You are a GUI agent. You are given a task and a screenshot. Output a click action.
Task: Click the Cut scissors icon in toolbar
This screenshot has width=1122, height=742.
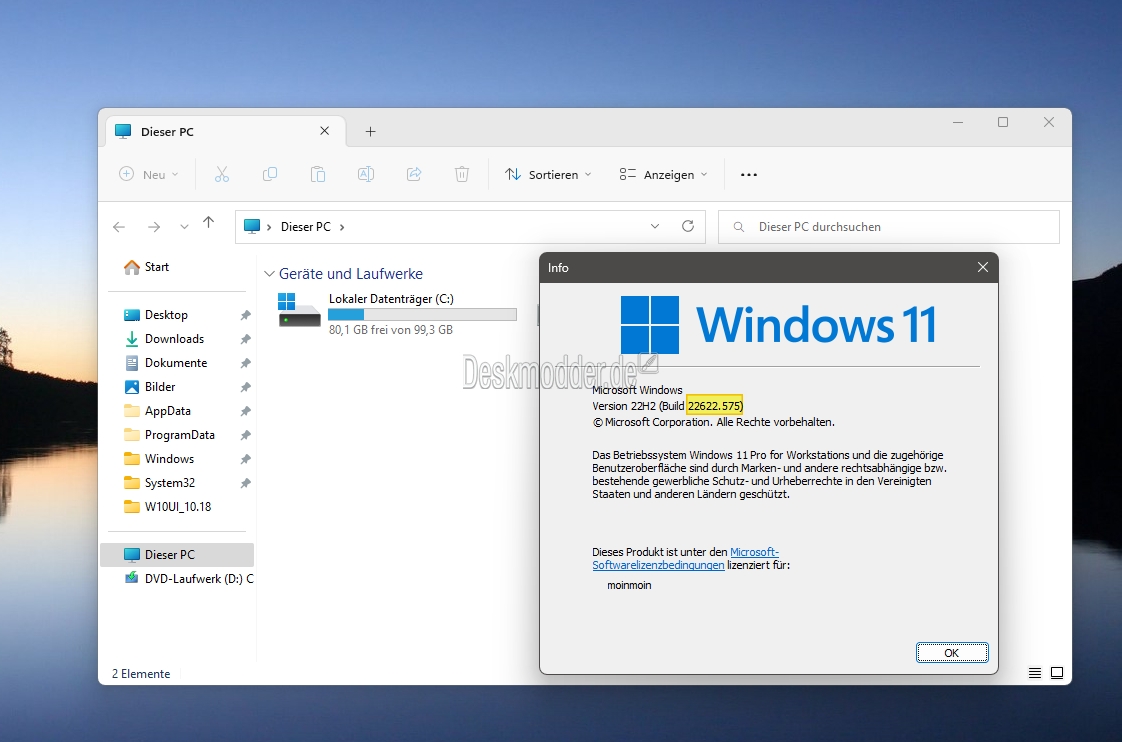tap(222, 175)
